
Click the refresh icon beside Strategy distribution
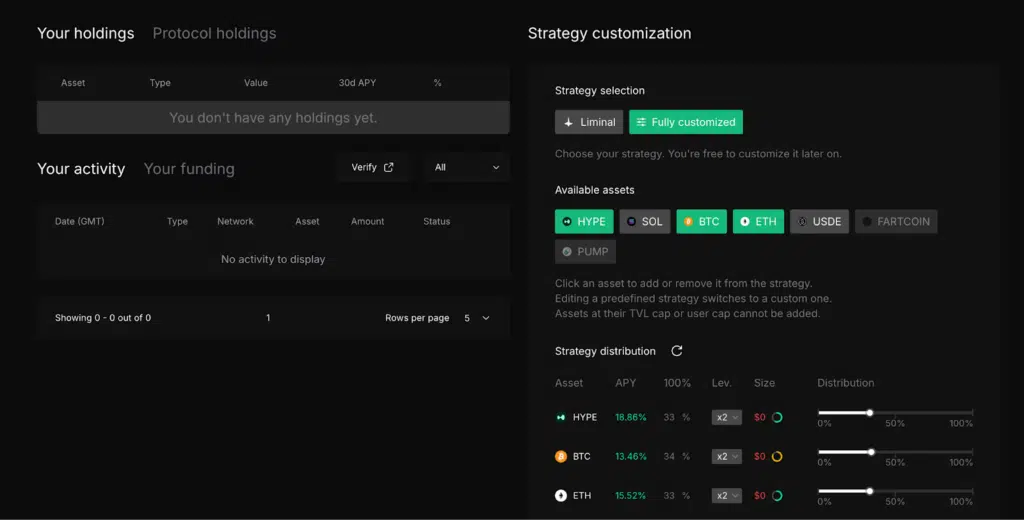coord(677,351)
